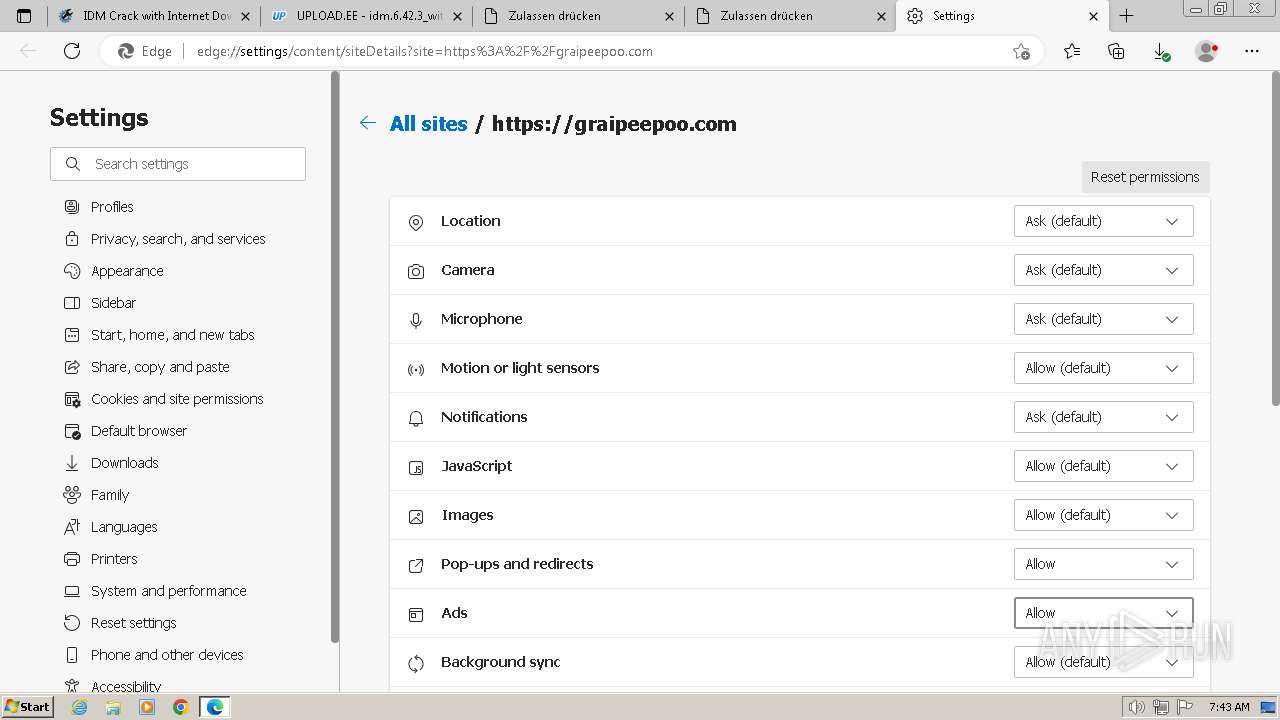
Task: Open the Notifications permission dropdown
Action: tap(1103, 417)
